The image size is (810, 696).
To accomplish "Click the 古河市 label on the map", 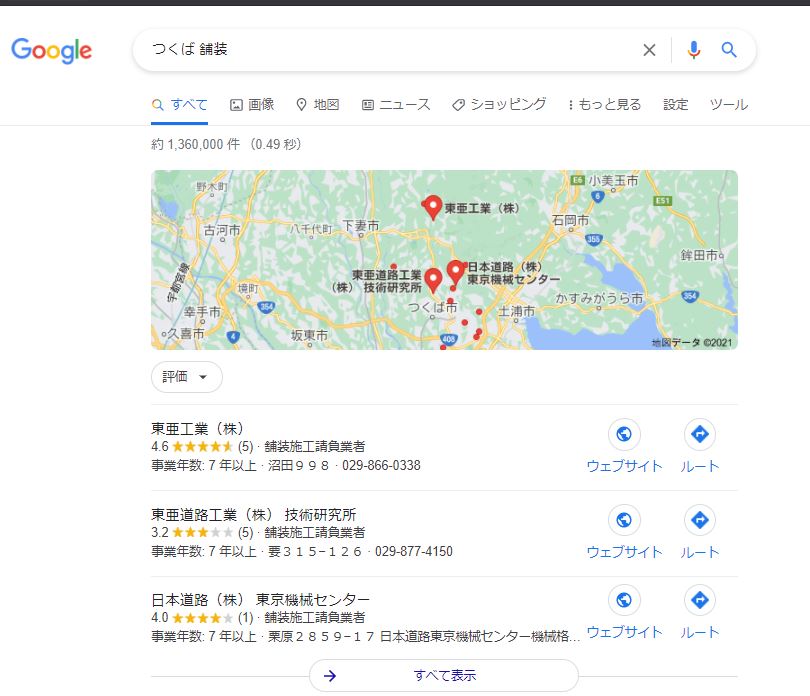I will (222, 230).
